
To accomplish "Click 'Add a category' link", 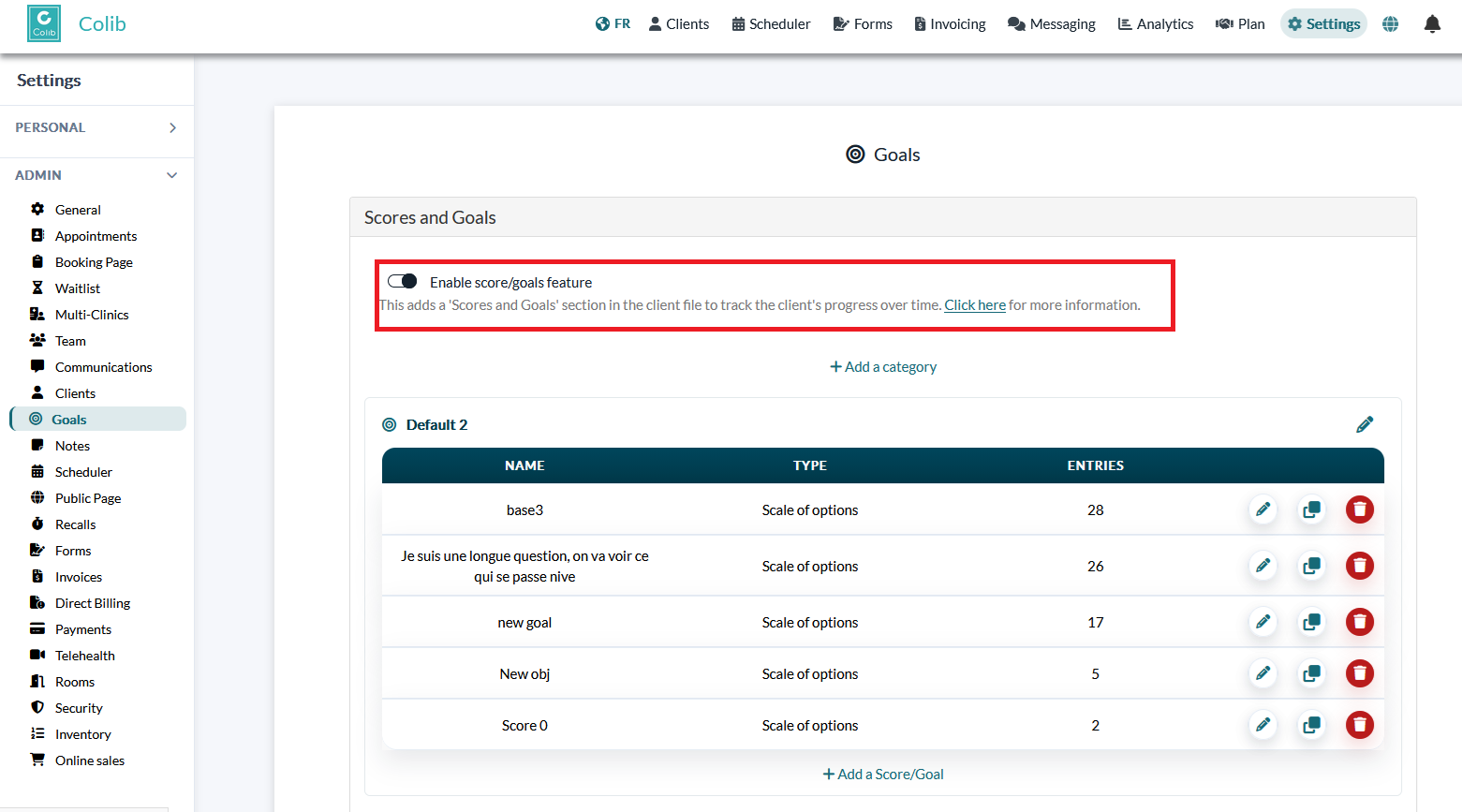I will point(883,367).
